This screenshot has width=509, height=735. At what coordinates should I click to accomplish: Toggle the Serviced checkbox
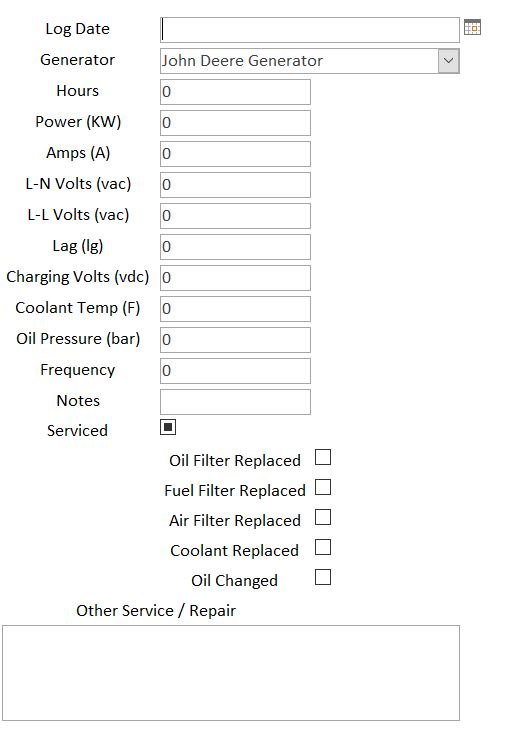point(168,427)
